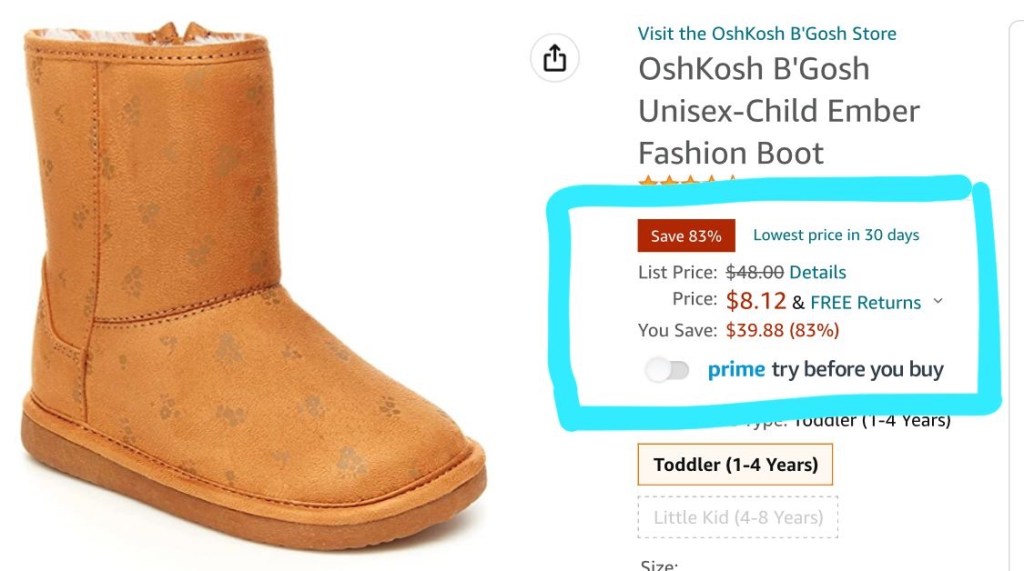Click the red Save 83% badge

pos(686,236)
